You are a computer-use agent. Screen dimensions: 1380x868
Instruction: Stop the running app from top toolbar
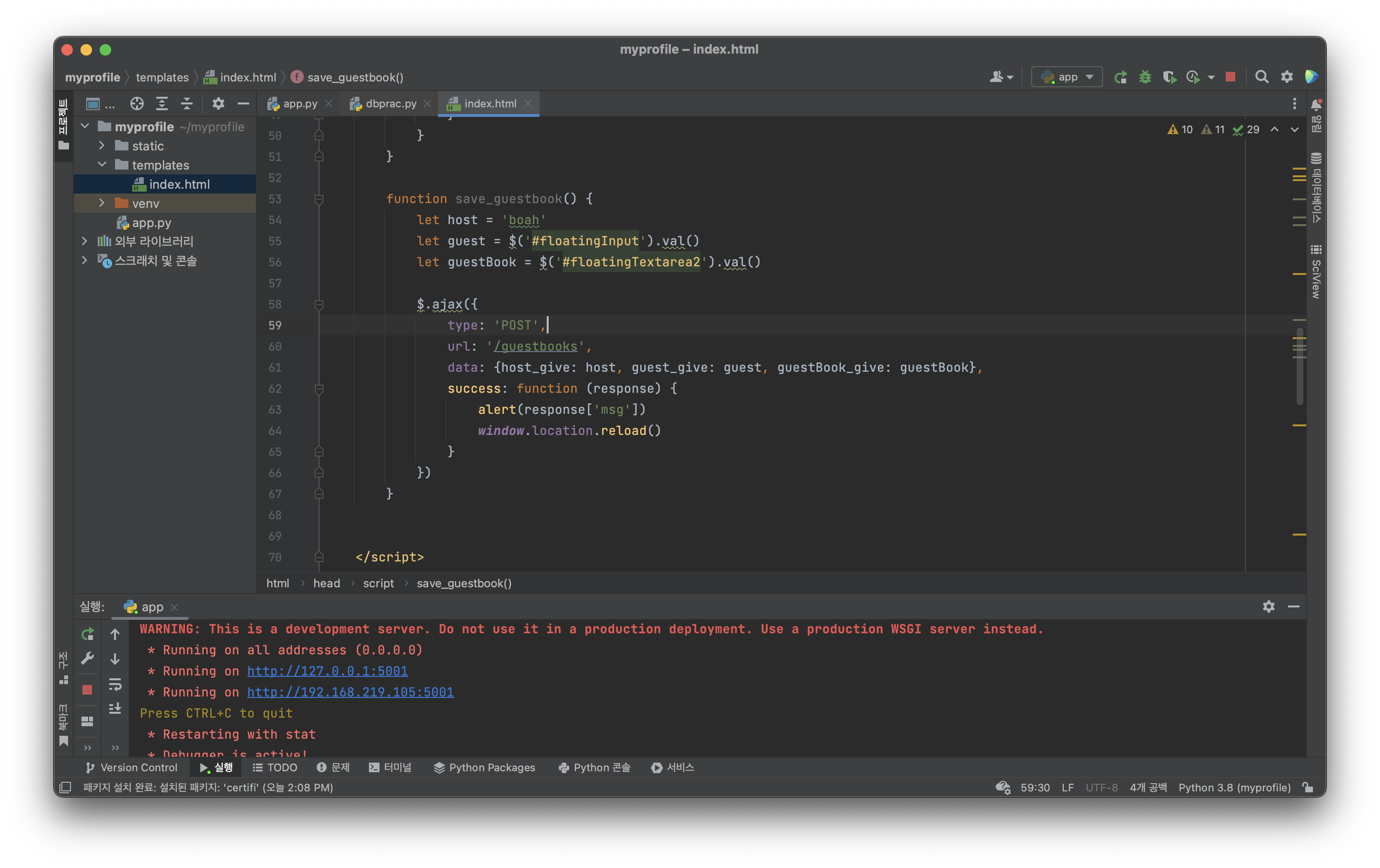click(x=1230, y=77)
